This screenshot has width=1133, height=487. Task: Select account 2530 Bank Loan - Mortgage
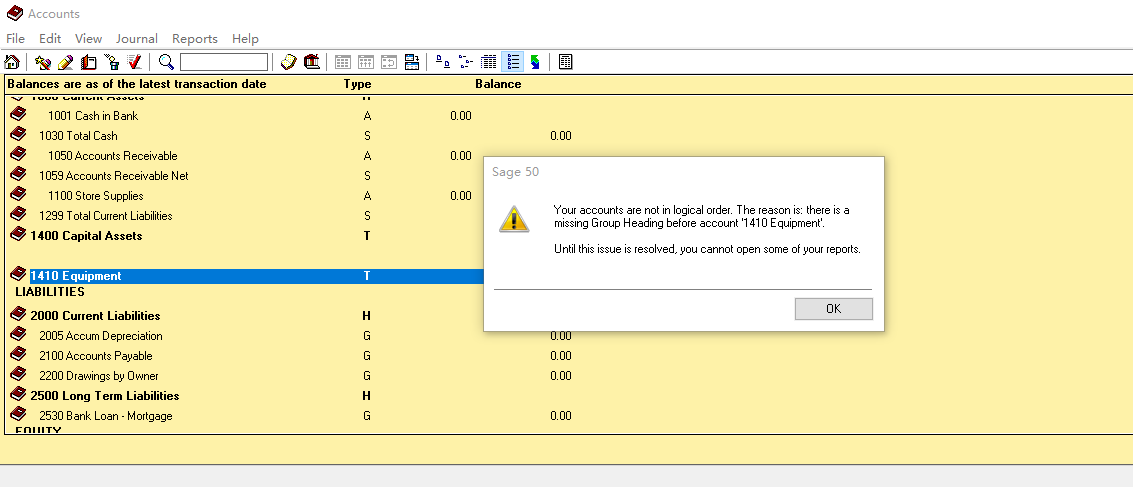coord(105,416)
